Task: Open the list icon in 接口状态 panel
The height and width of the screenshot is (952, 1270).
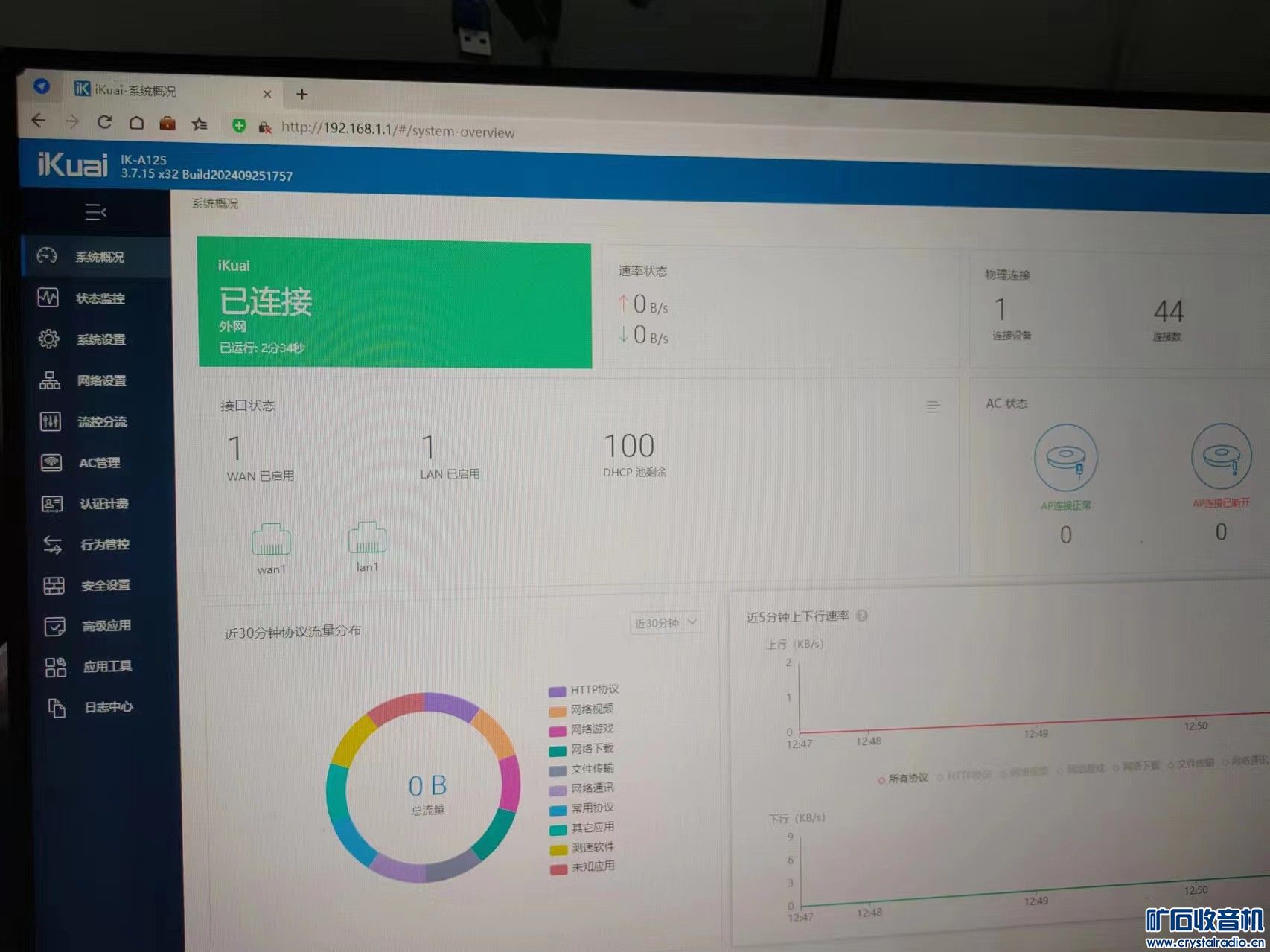Action: [x=932, y=406]
